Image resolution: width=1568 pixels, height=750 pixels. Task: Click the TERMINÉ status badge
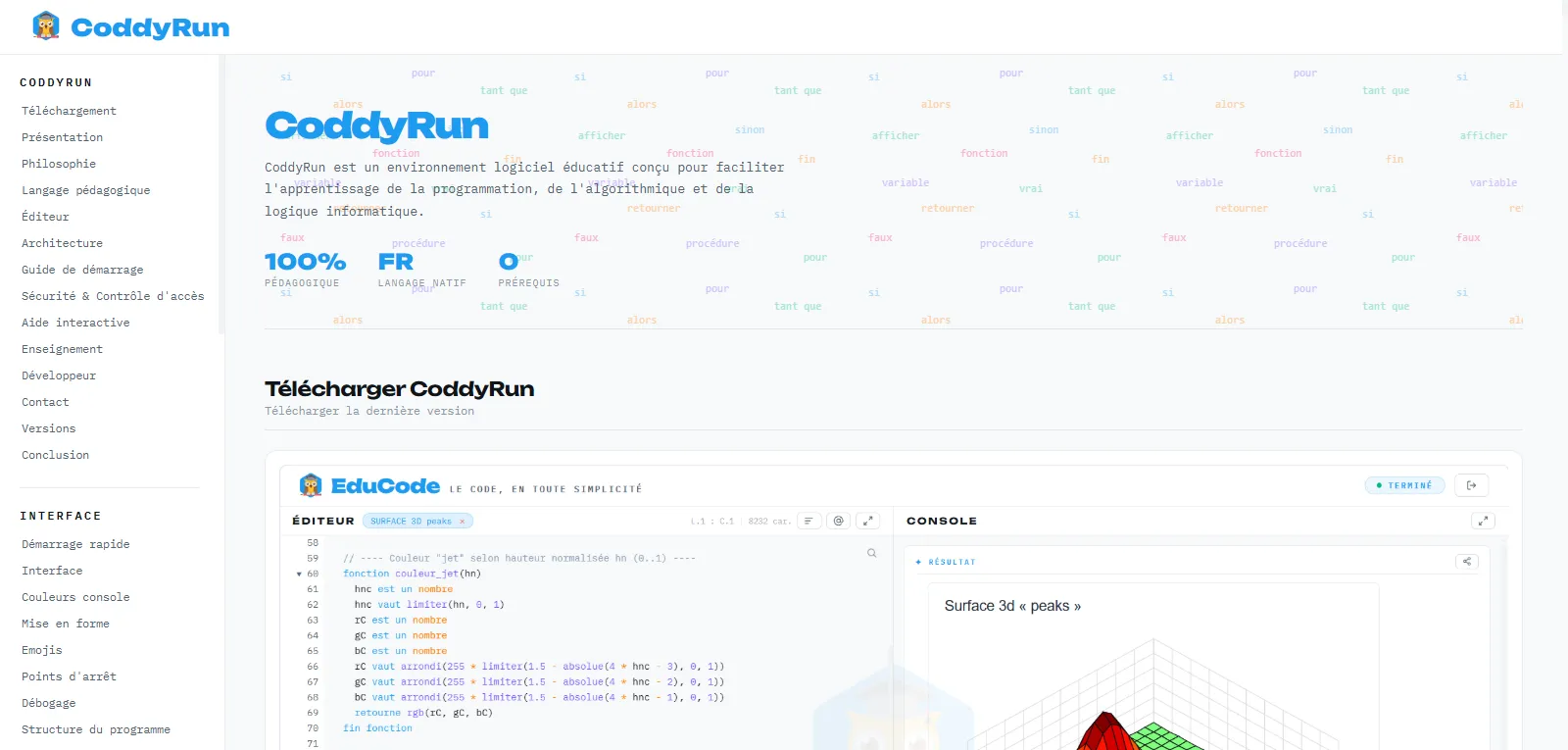[1404, 485]
